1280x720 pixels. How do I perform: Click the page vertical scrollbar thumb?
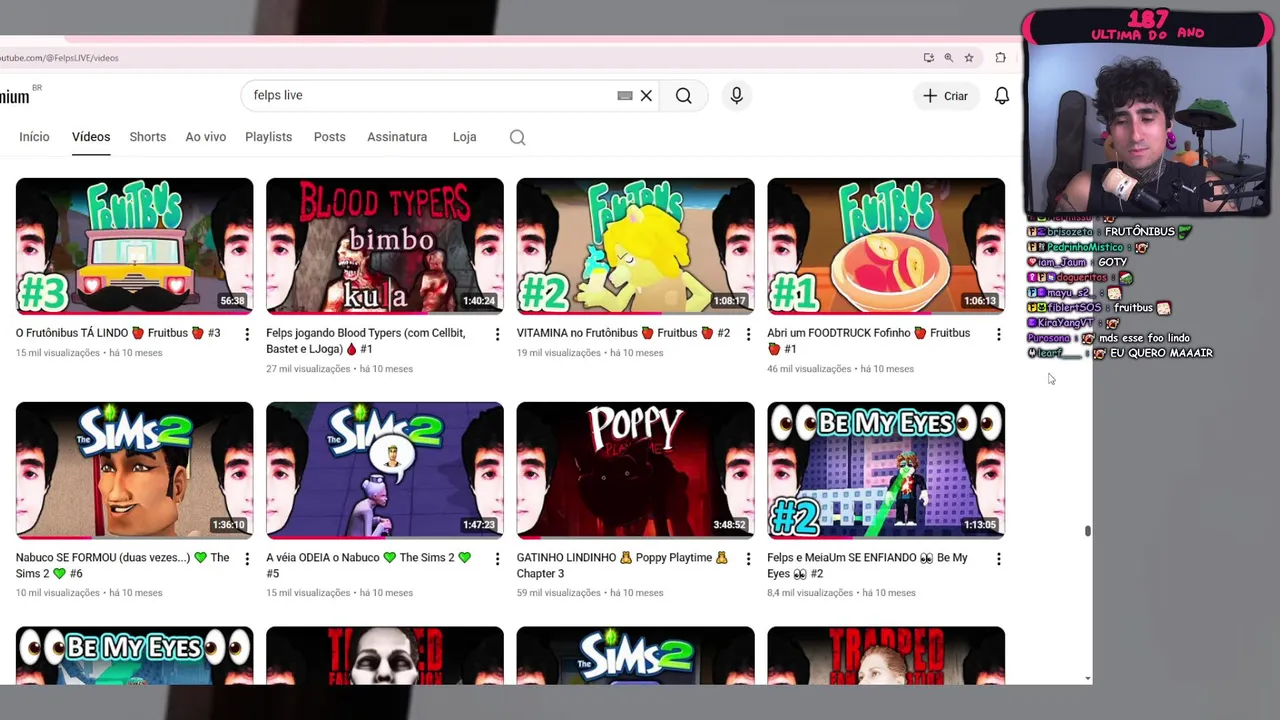(1087, 531)
